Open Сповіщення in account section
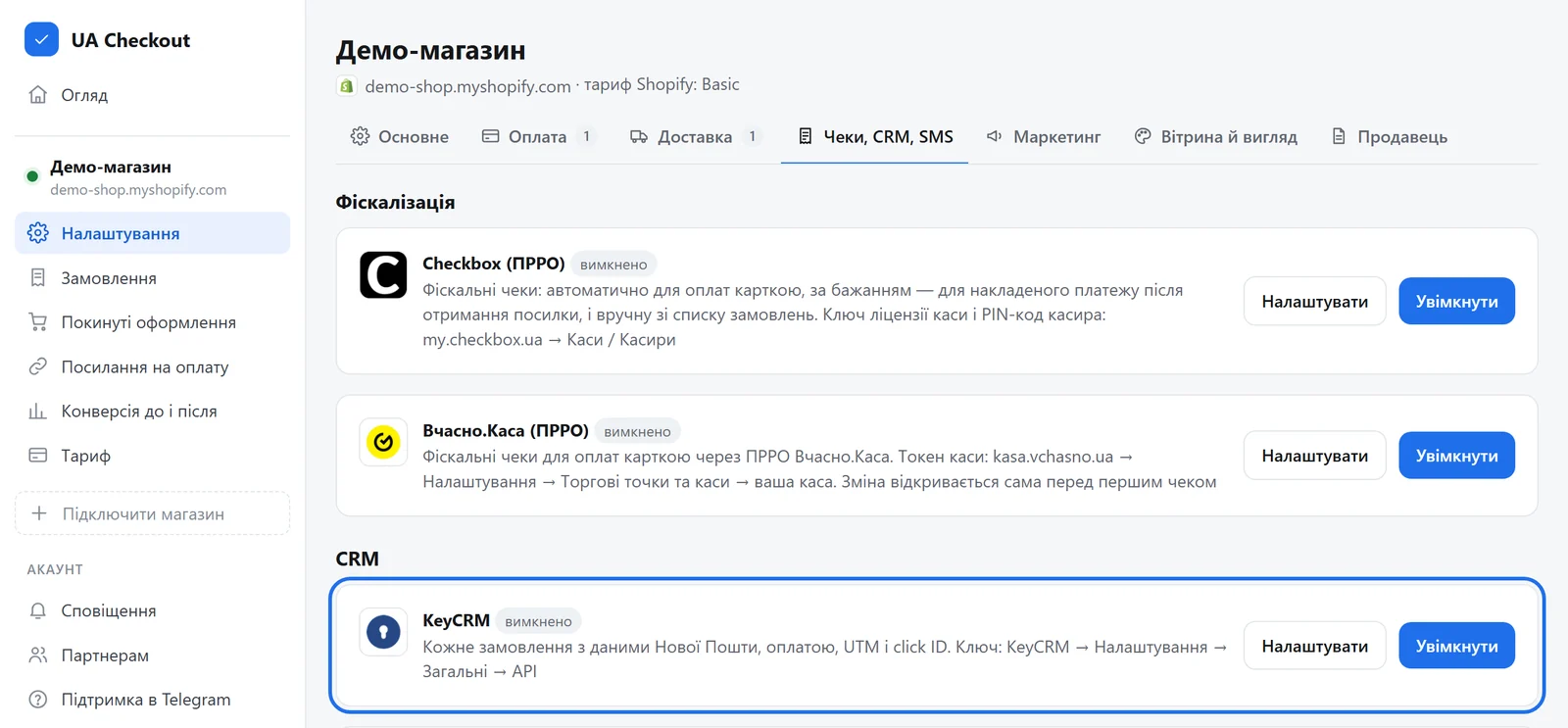Screen dimensions: 1568x728 tap(153, 610)
